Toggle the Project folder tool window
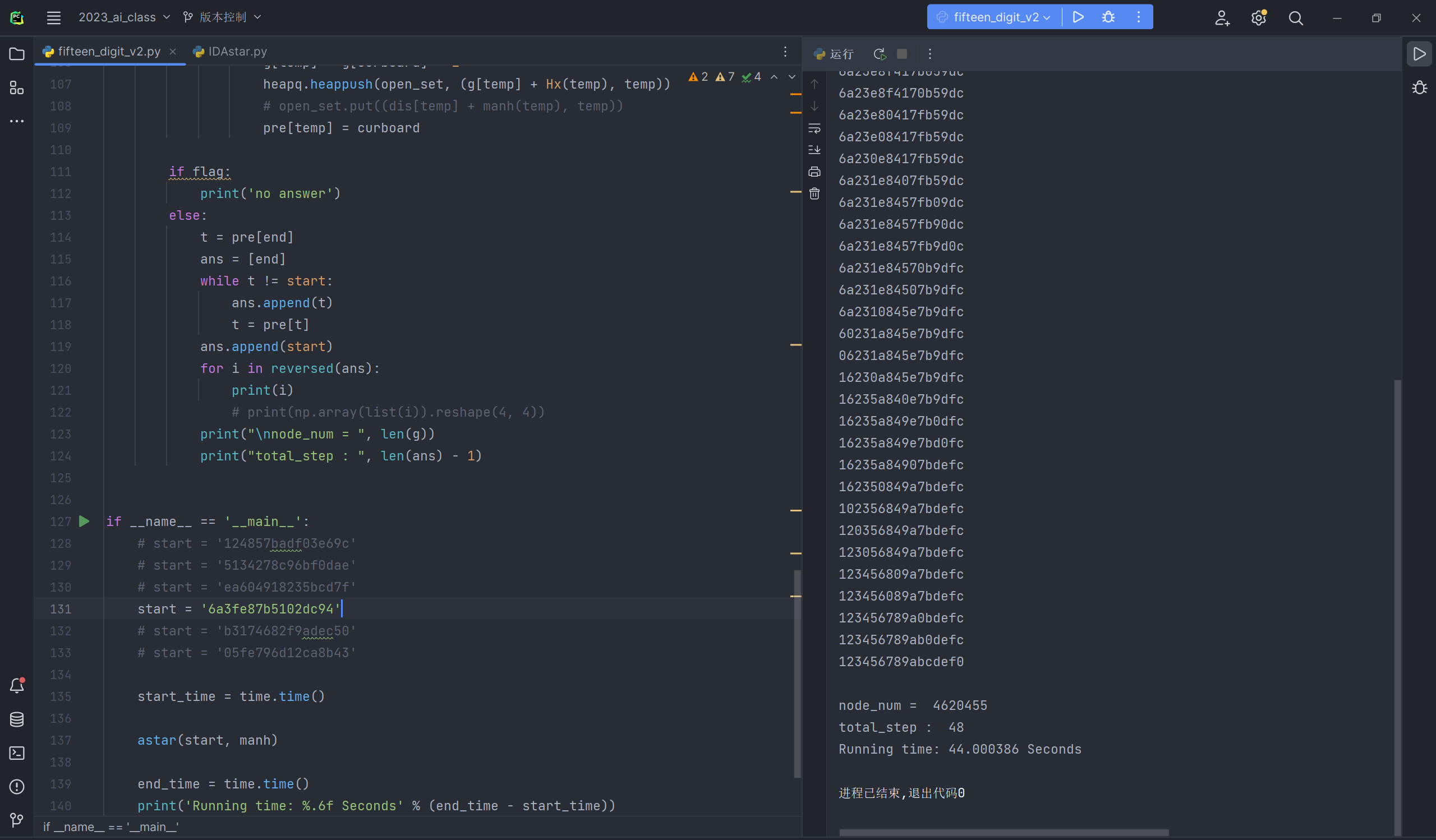This screenshot has width=1436, height=840. 16,54
